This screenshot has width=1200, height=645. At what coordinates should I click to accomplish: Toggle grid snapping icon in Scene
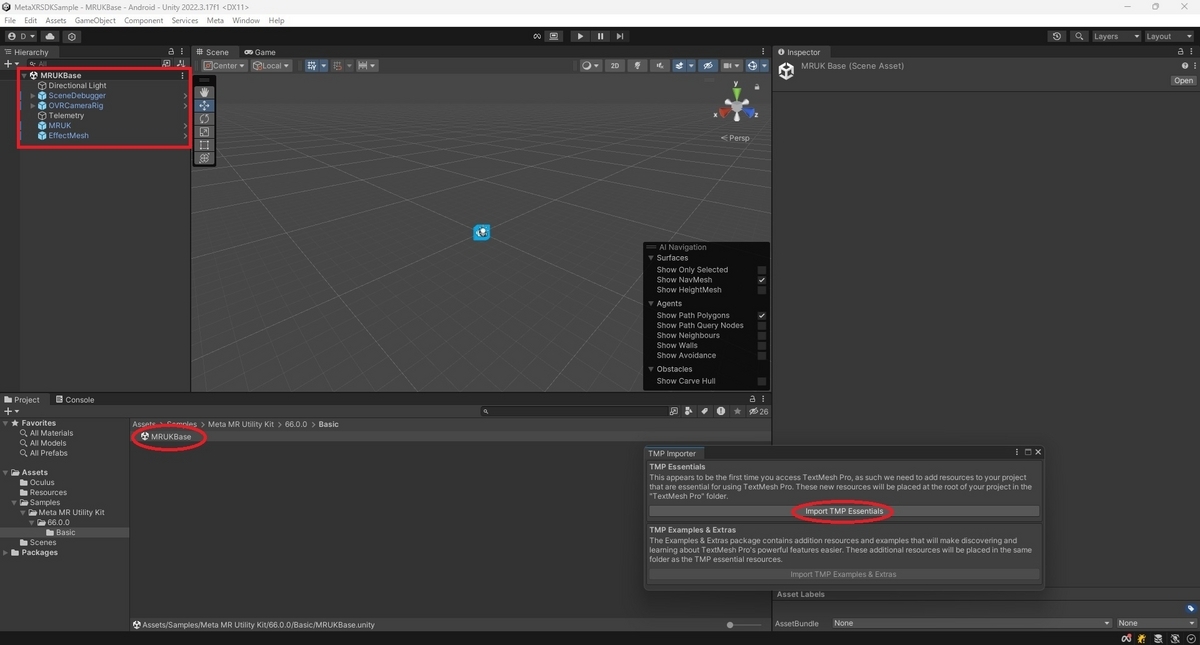[312, 66]
